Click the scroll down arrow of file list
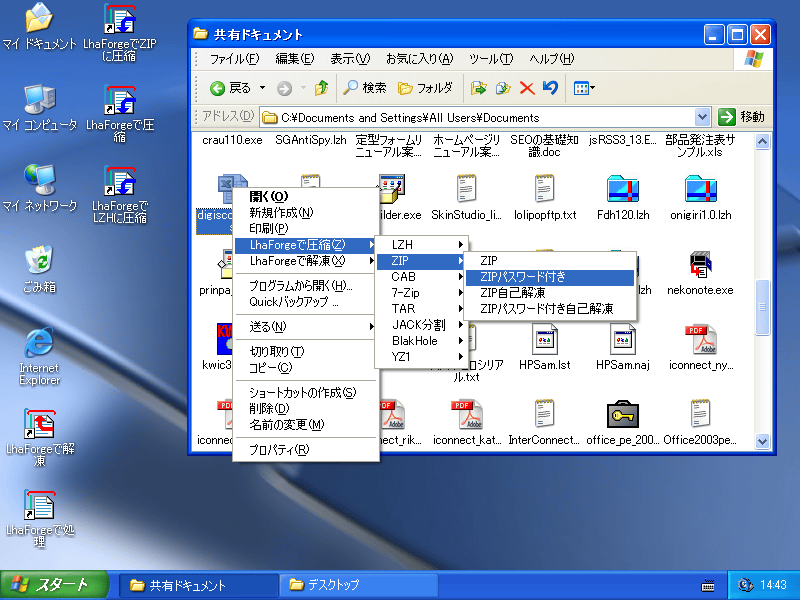This screenshot has height=600, width=800. coord(762,441)
